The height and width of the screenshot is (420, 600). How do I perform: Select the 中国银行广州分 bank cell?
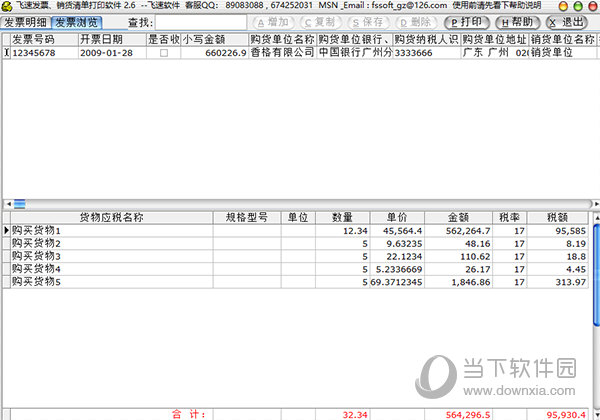355,53
